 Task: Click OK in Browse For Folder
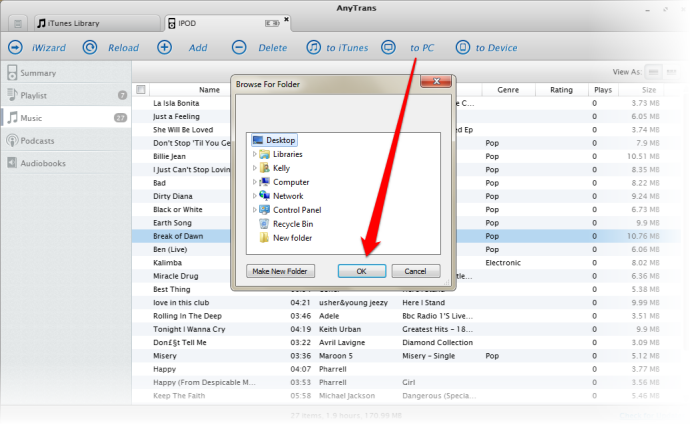pos(361,271)
